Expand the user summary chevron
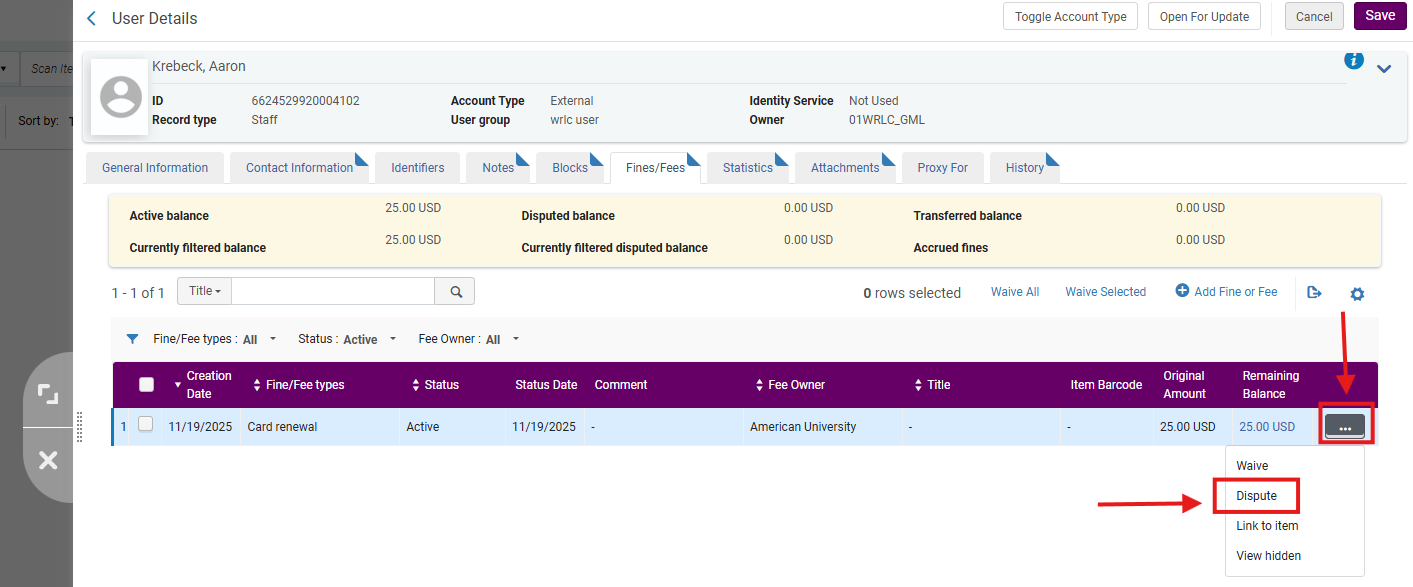The image size is (1413, 587). tap(1384, 69)
